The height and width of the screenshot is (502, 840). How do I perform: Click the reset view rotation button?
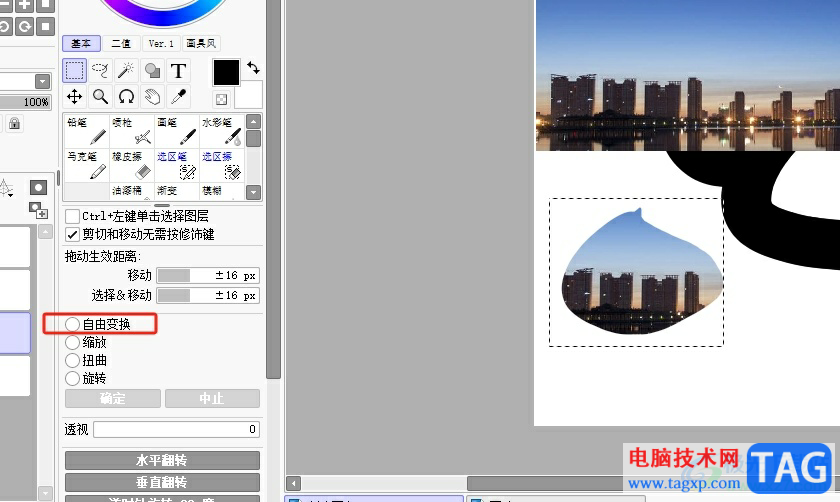tap(46, 26)
